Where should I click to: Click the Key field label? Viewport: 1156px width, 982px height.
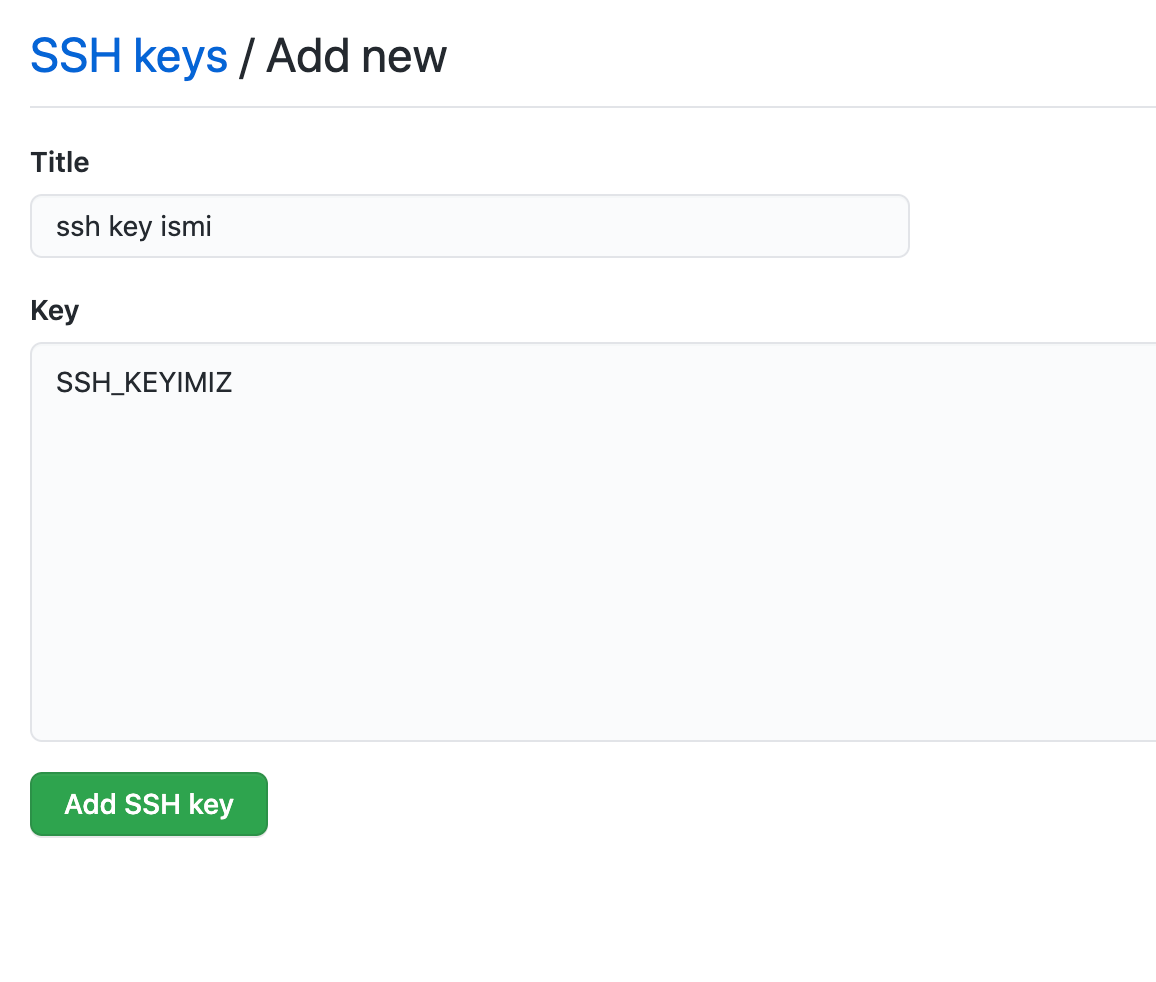click(55, 310)
